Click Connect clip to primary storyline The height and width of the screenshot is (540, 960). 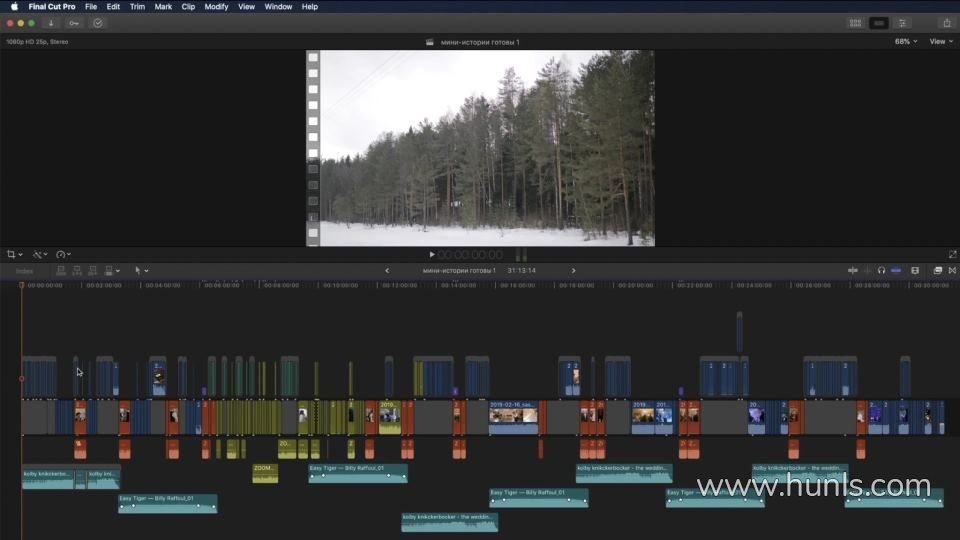click(x=61, y=271)
